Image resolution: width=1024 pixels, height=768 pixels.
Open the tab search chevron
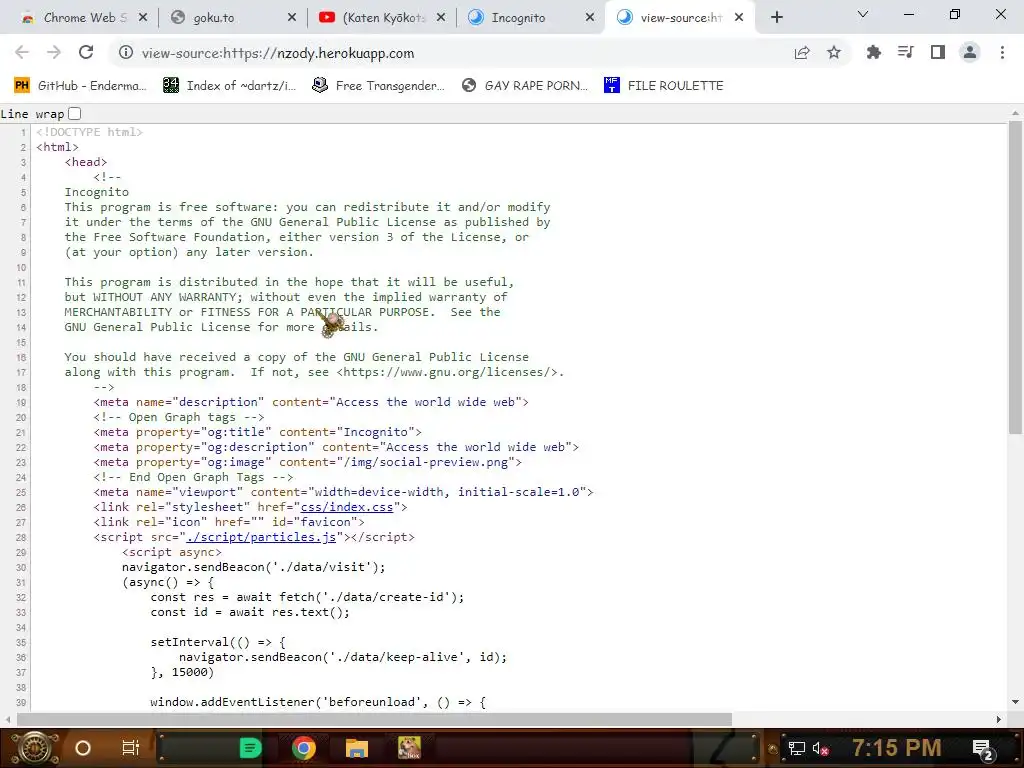(863, 14)
